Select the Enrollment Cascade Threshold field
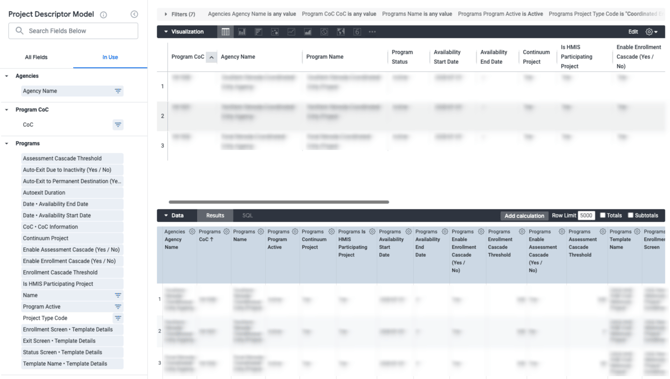 (72, 273)
